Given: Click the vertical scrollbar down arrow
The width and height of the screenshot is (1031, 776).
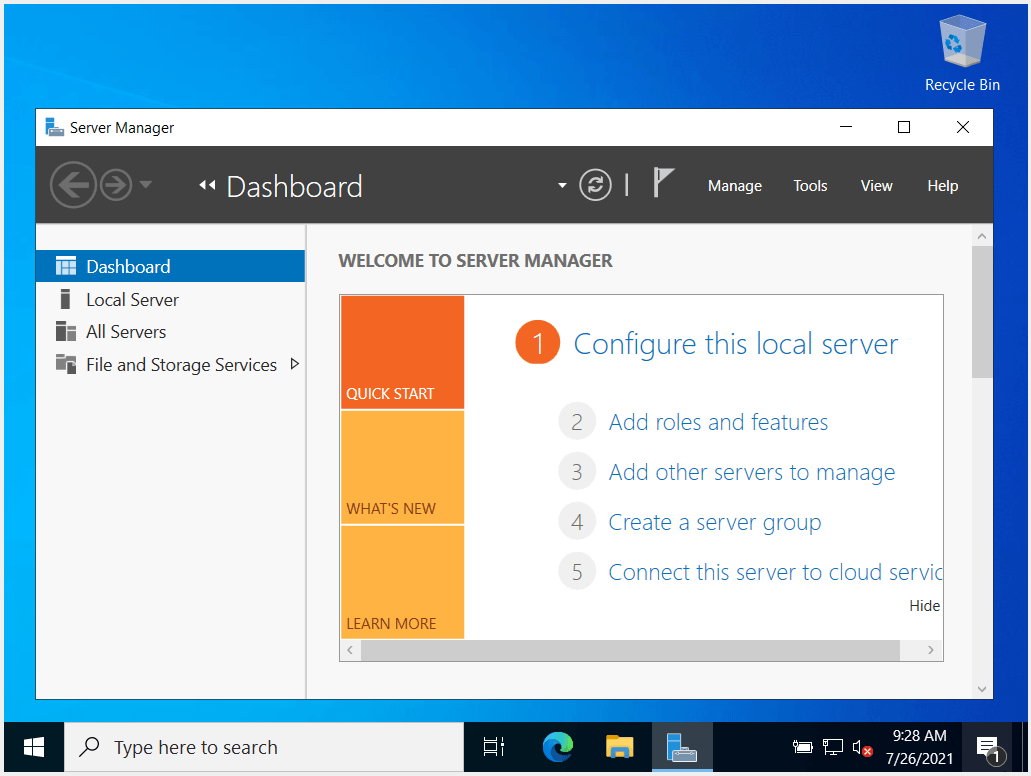Looking at the screenshot, I should [x=982, y=688].
